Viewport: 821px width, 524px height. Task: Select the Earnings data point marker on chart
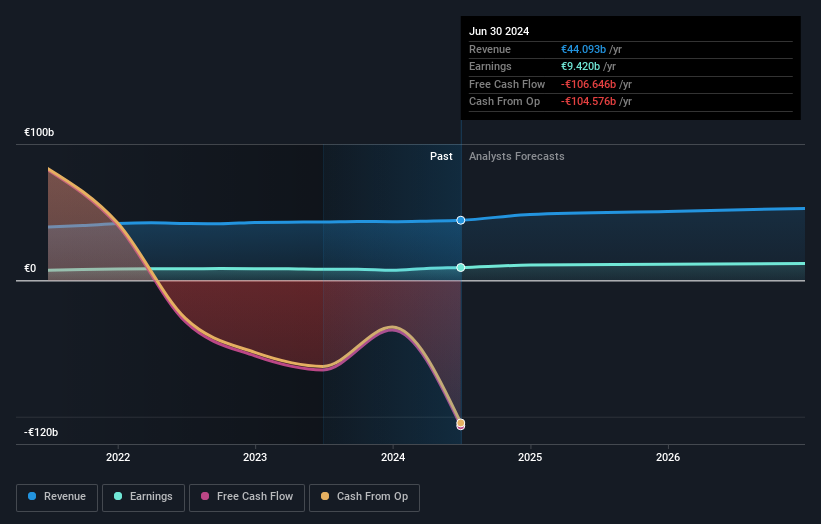(461, 267)
